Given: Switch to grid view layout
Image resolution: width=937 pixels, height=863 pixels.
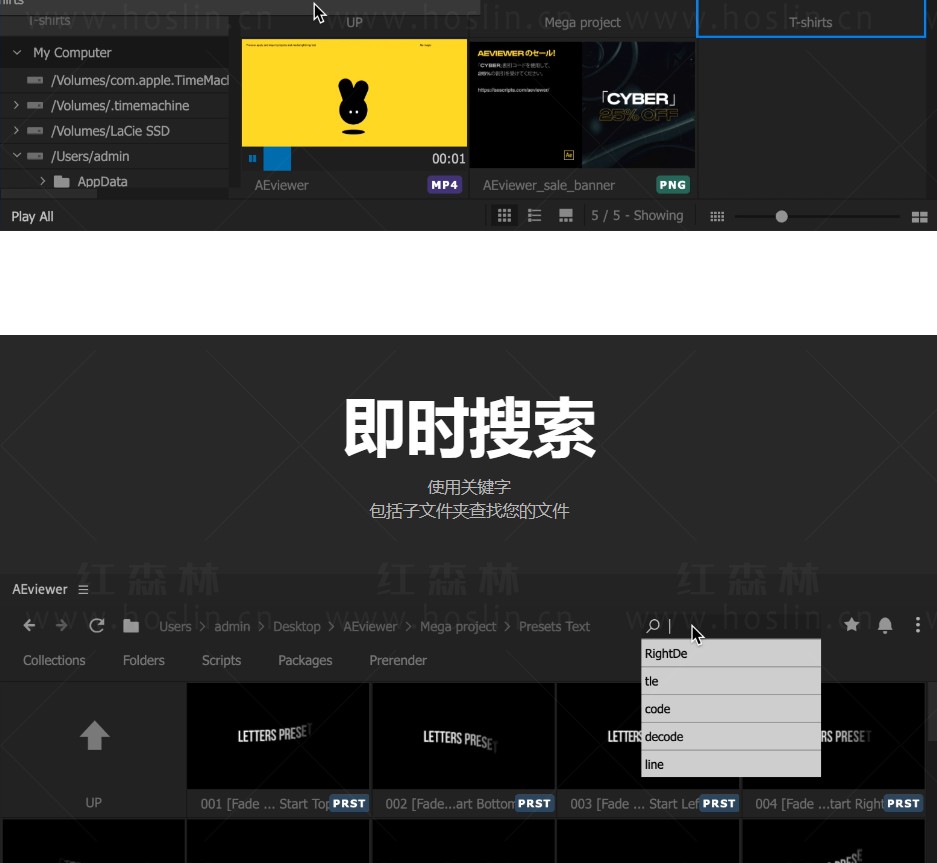Looking at the screenshot, I should [x=504, y=216].
